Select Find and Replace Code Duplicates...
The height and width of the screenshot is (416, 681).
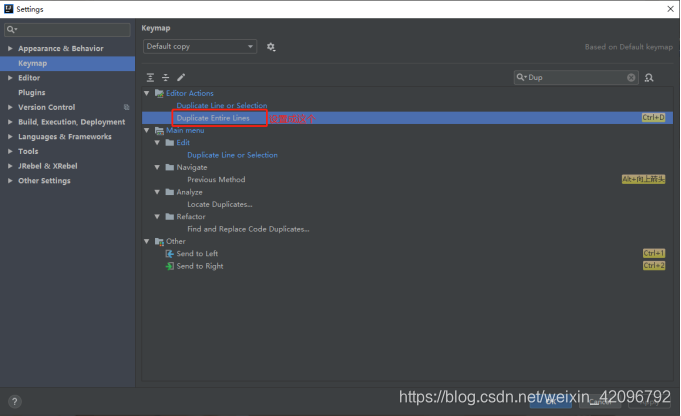click(248, 229)
